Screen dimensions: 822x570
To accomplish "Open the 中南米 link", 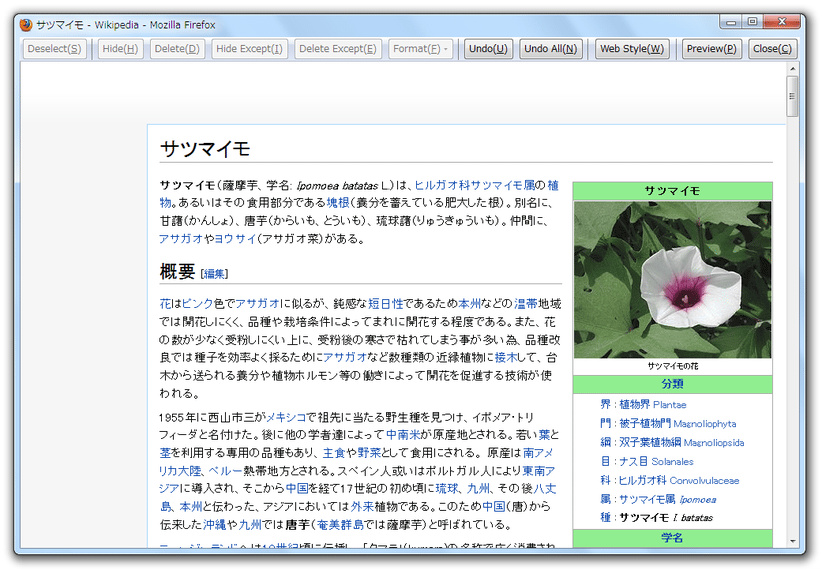I will (403, 435).
